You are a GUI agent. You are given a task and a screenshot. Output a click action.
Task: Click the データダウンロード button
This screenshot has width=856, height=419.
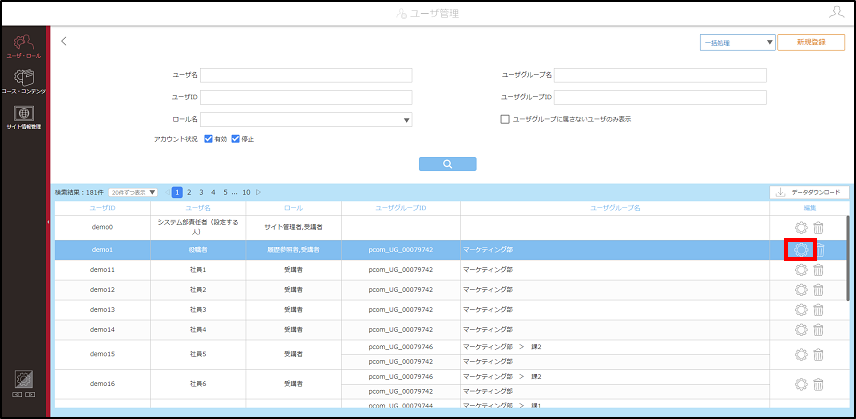809,192
